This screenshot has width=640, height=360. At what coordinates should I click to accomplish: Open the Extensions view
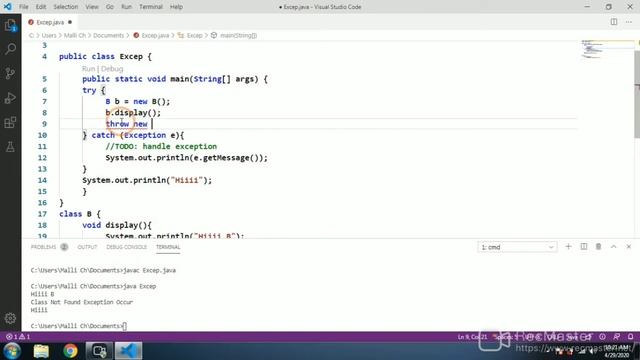10,122
